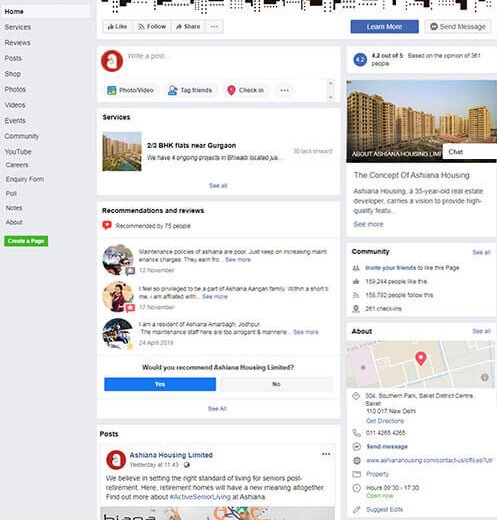Select About in the left sidebar
This screenshot has height=520, width=497.
pos(14,222)
